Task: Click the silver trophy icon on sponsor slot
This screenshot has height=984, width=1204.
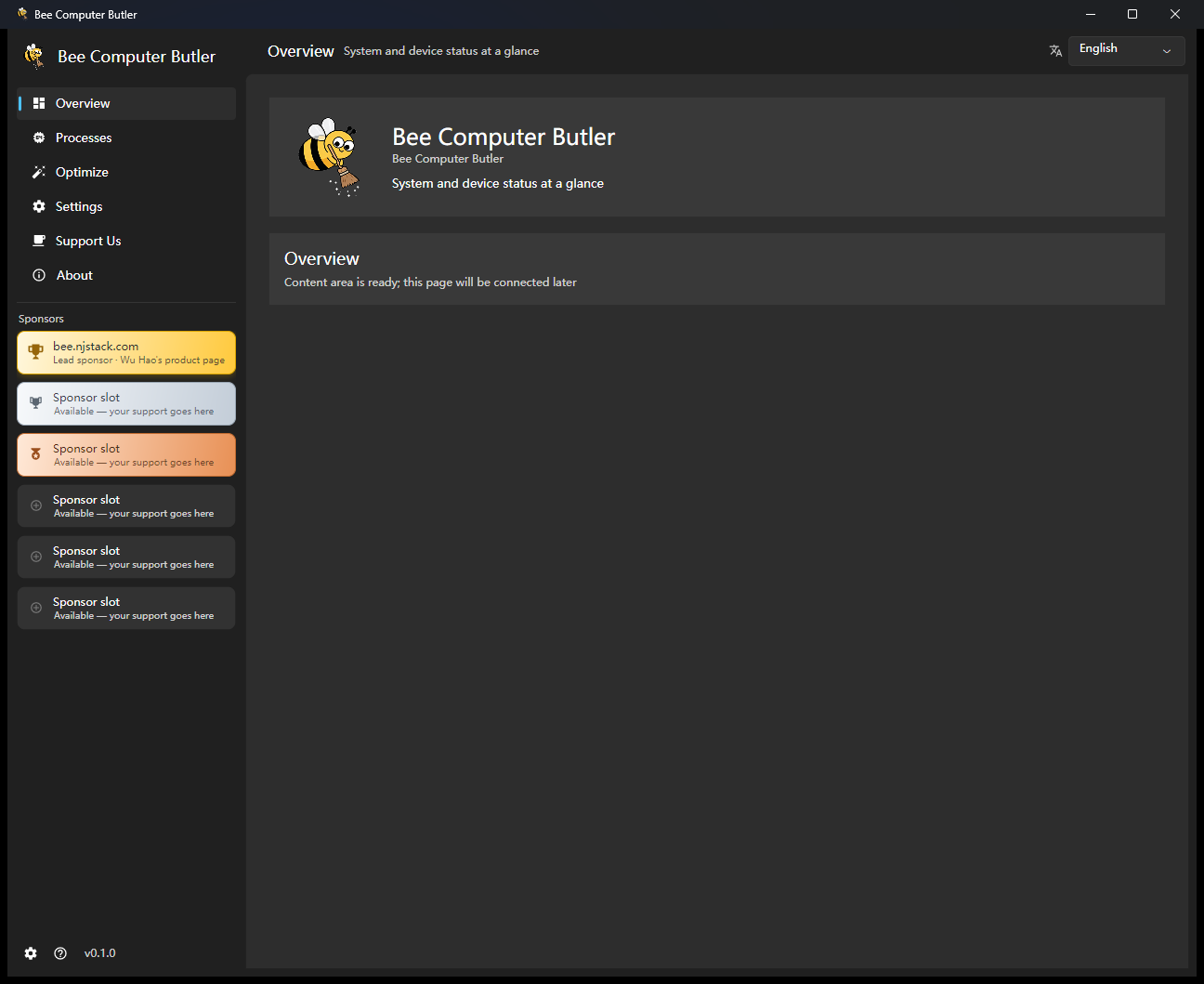Action: point(35,403)
